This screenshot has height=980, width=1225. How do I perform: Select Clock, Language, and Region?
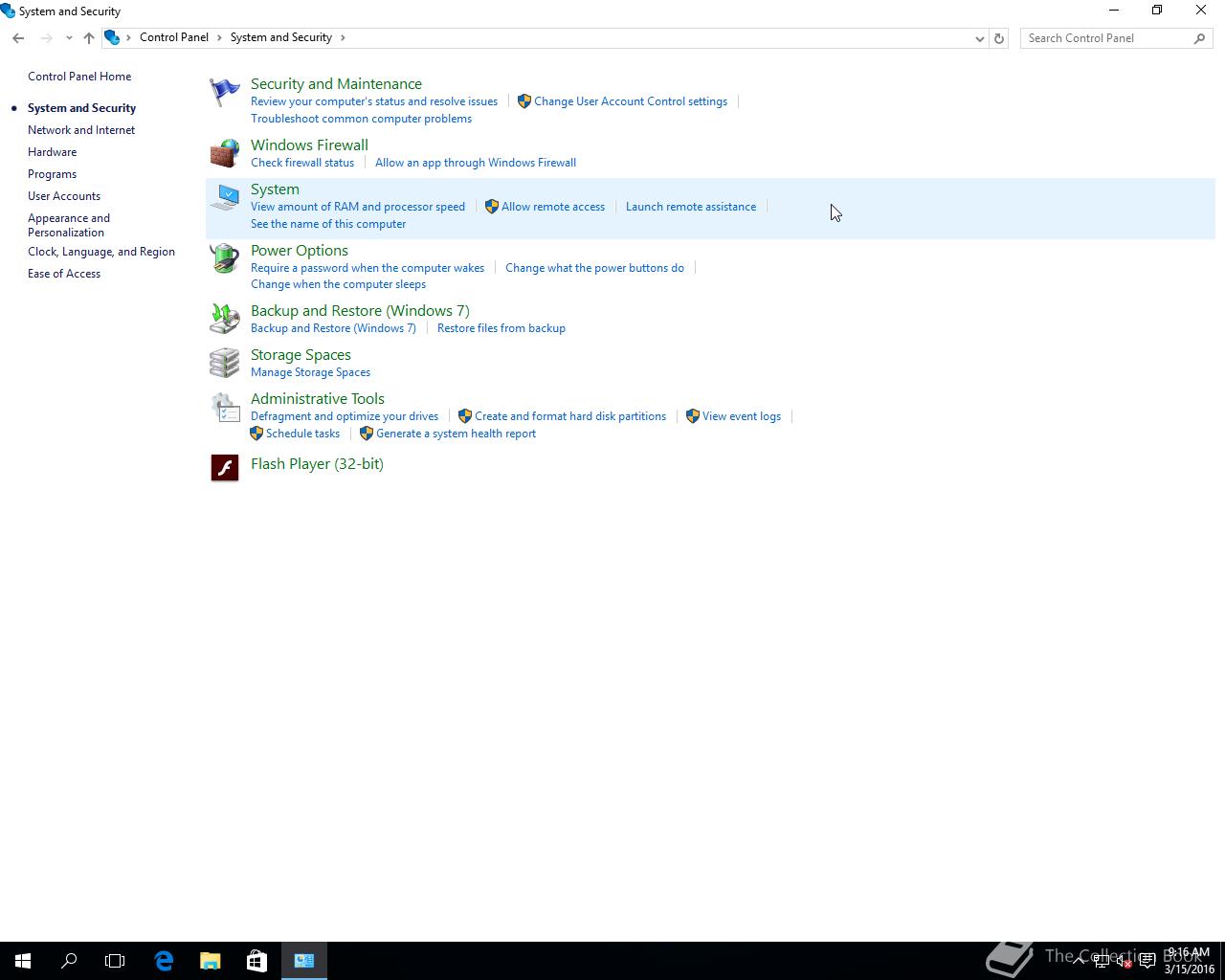point(101,252)
